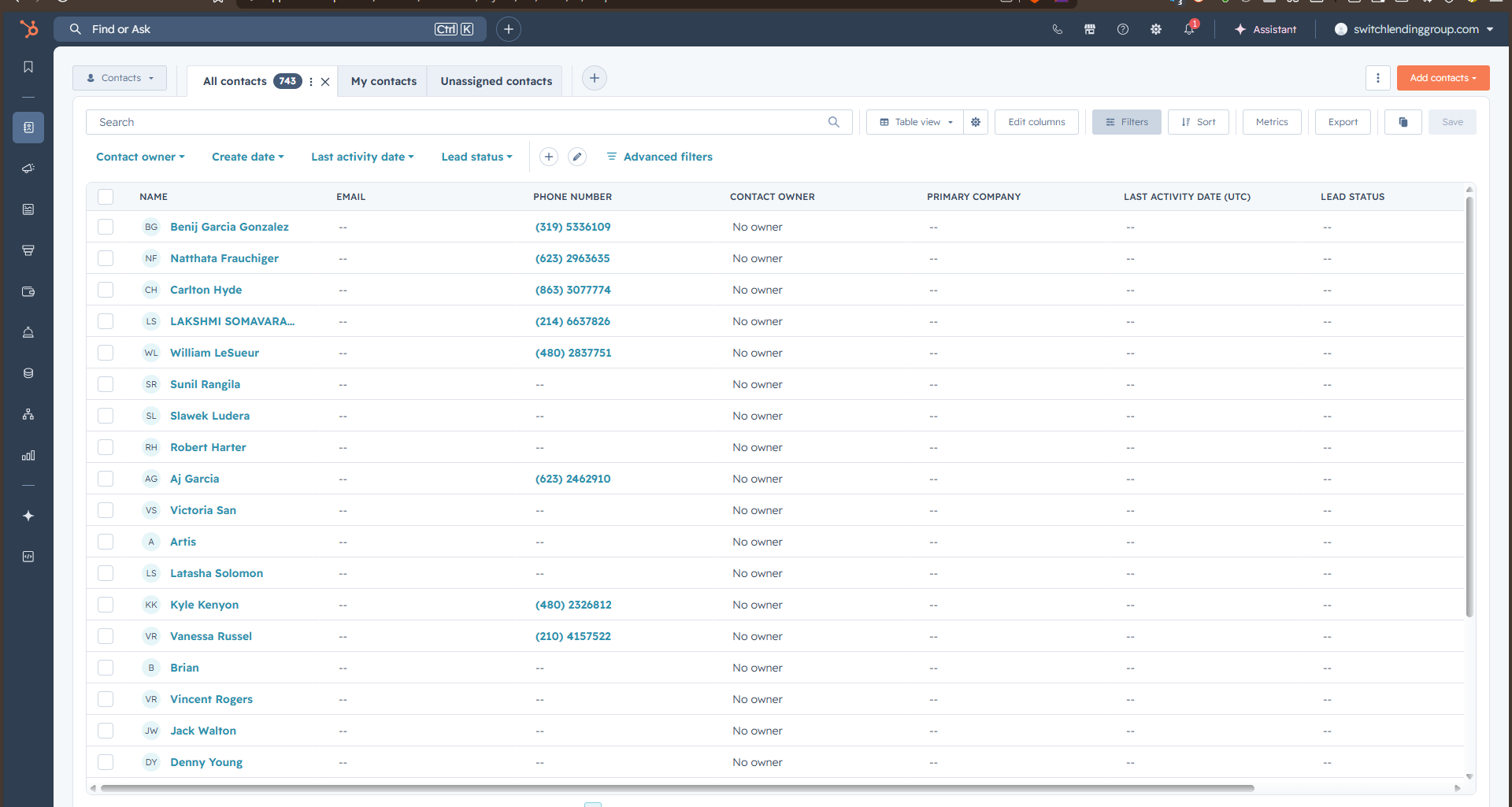
Task: Open table view settings gear
Action: click(x=976, y=122)
